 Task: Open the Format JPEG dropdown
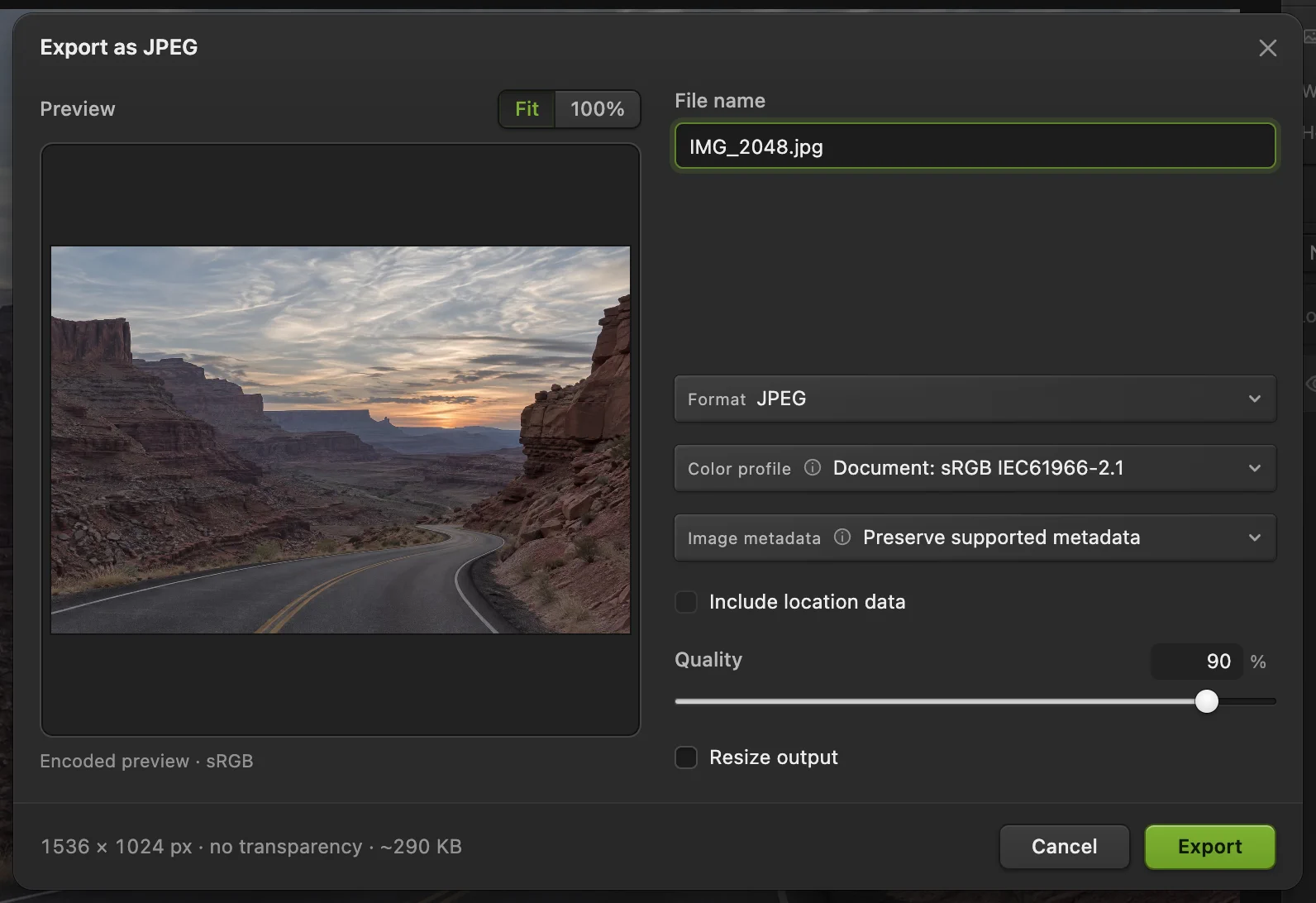click(975, 399)
